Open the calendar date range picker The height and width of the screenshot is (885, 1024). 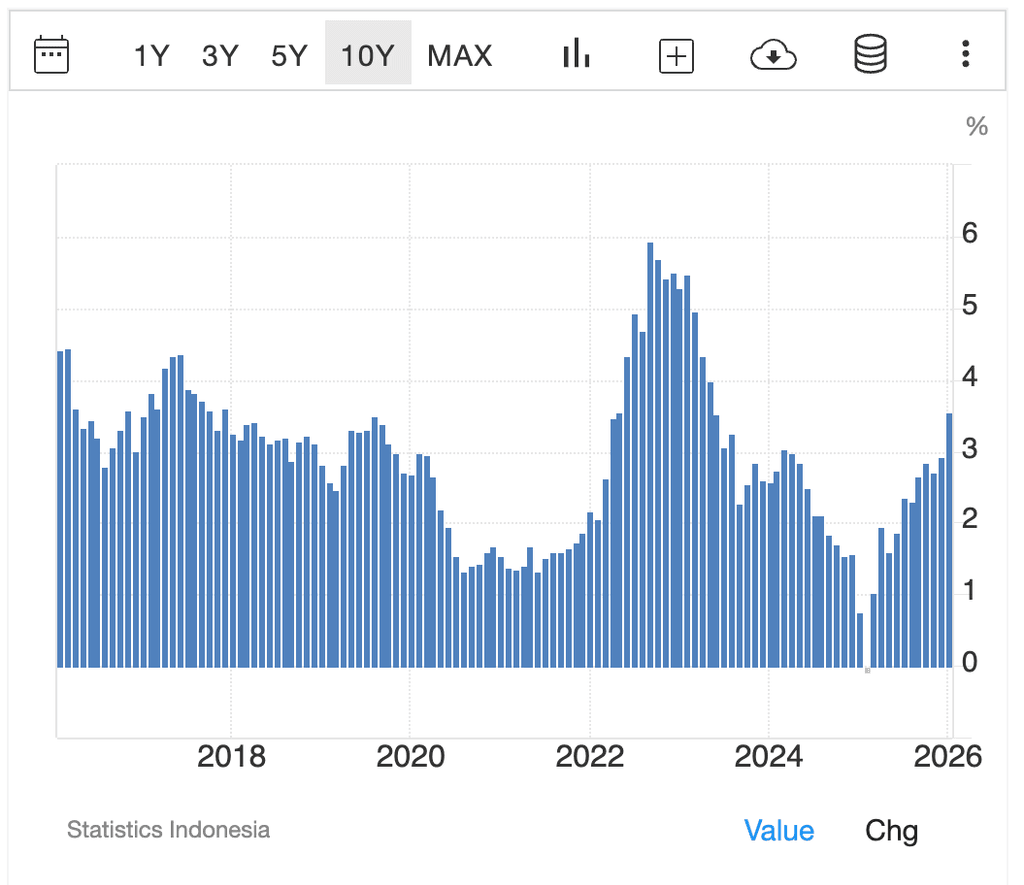click(x=51, y=54)
